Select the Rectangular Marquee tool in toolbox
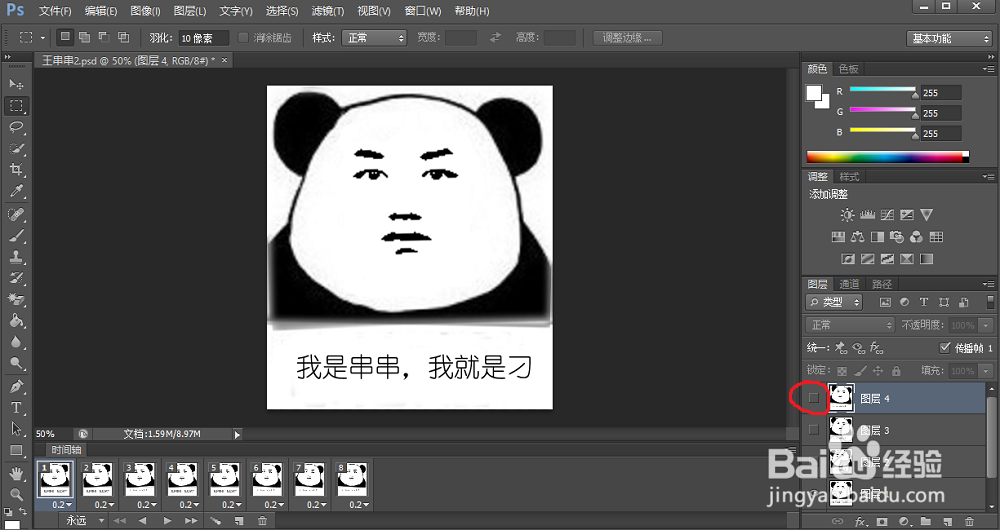The image size is (1000, 530). click(x=16, y=105)
